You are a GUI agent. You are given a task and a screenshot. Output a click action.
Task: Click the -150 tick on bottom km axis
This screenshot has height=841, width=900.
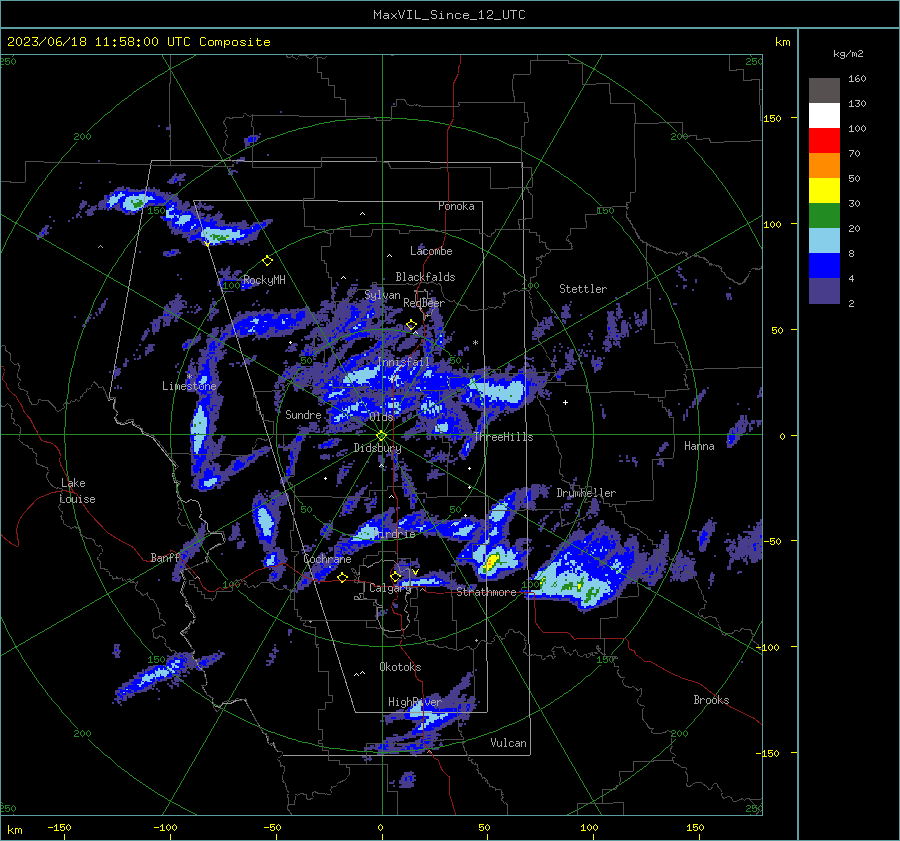pyautogui.click(x=59, y=827)
